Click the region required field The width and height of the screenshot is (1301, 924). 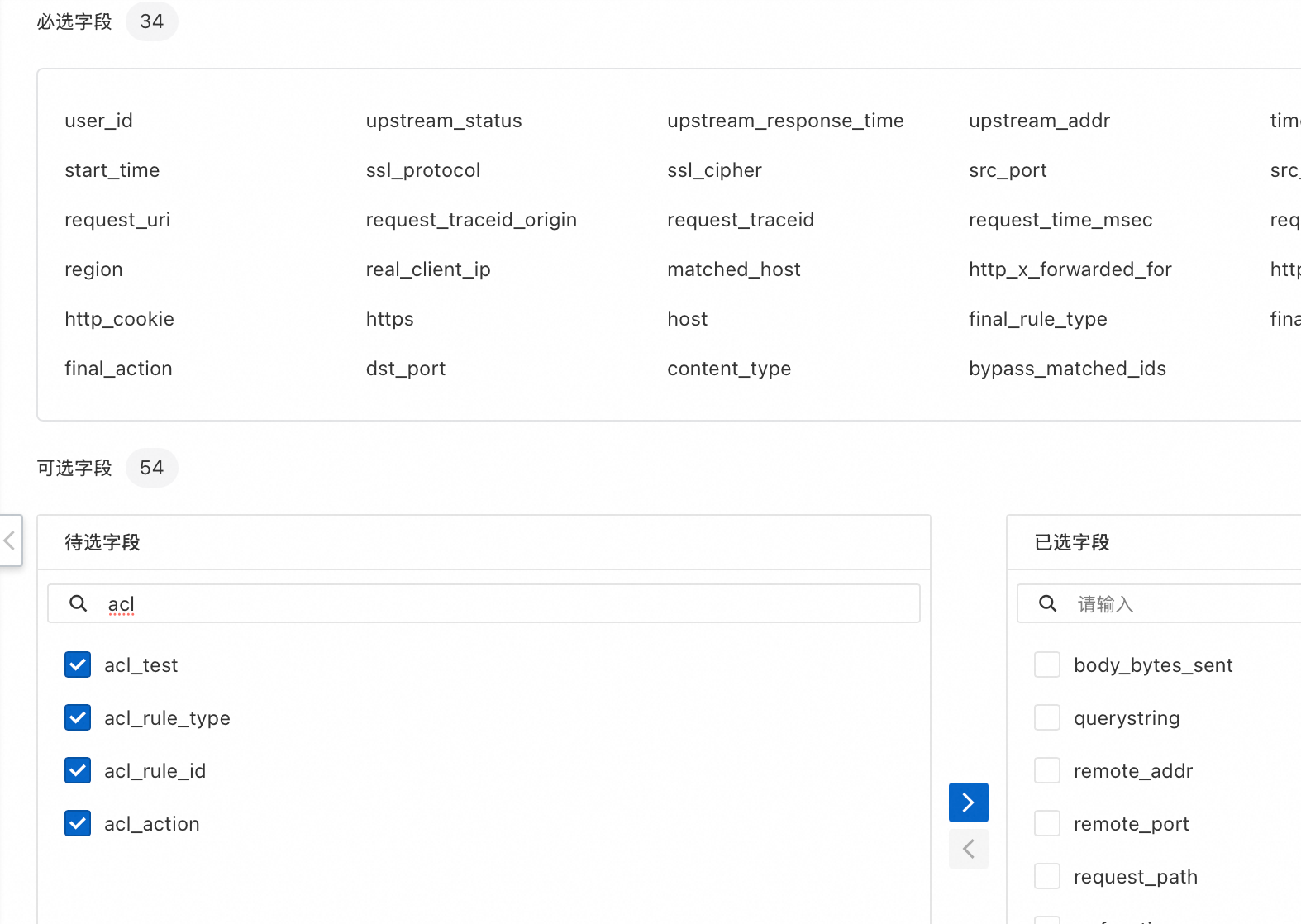coord(93,269)
